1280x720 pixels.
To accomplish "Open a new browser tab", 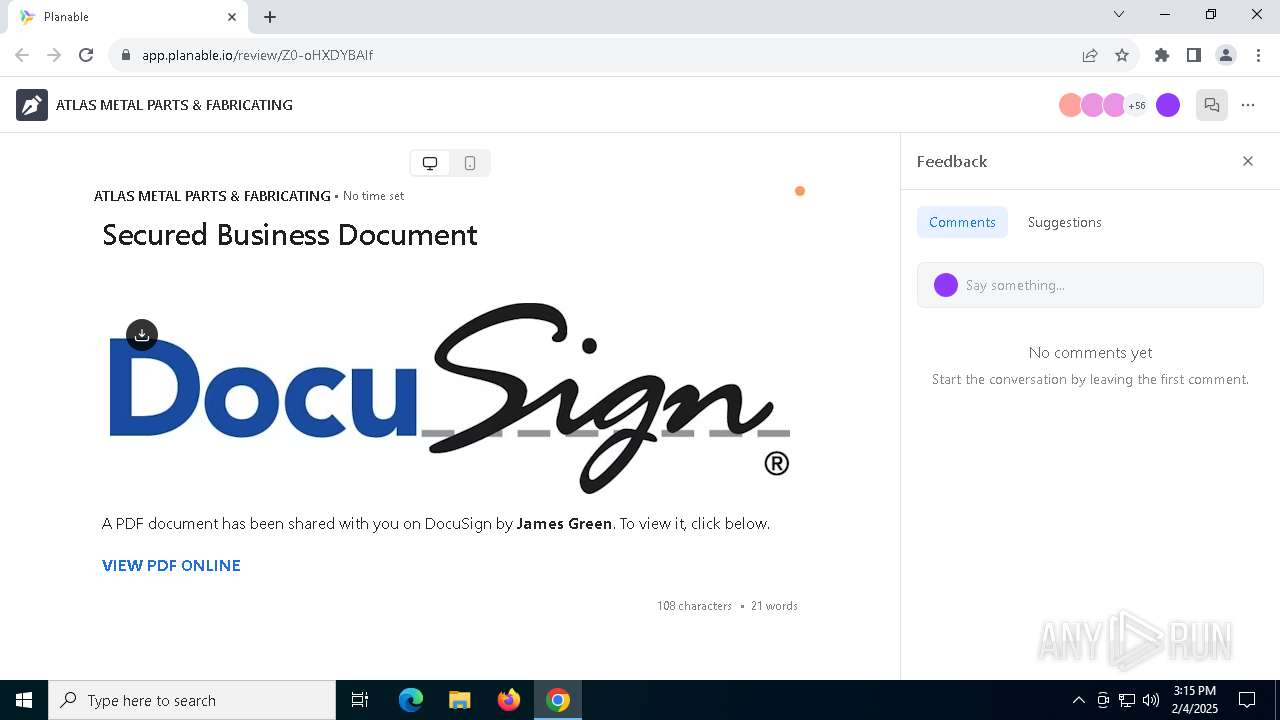I will [x=270, y=17].
